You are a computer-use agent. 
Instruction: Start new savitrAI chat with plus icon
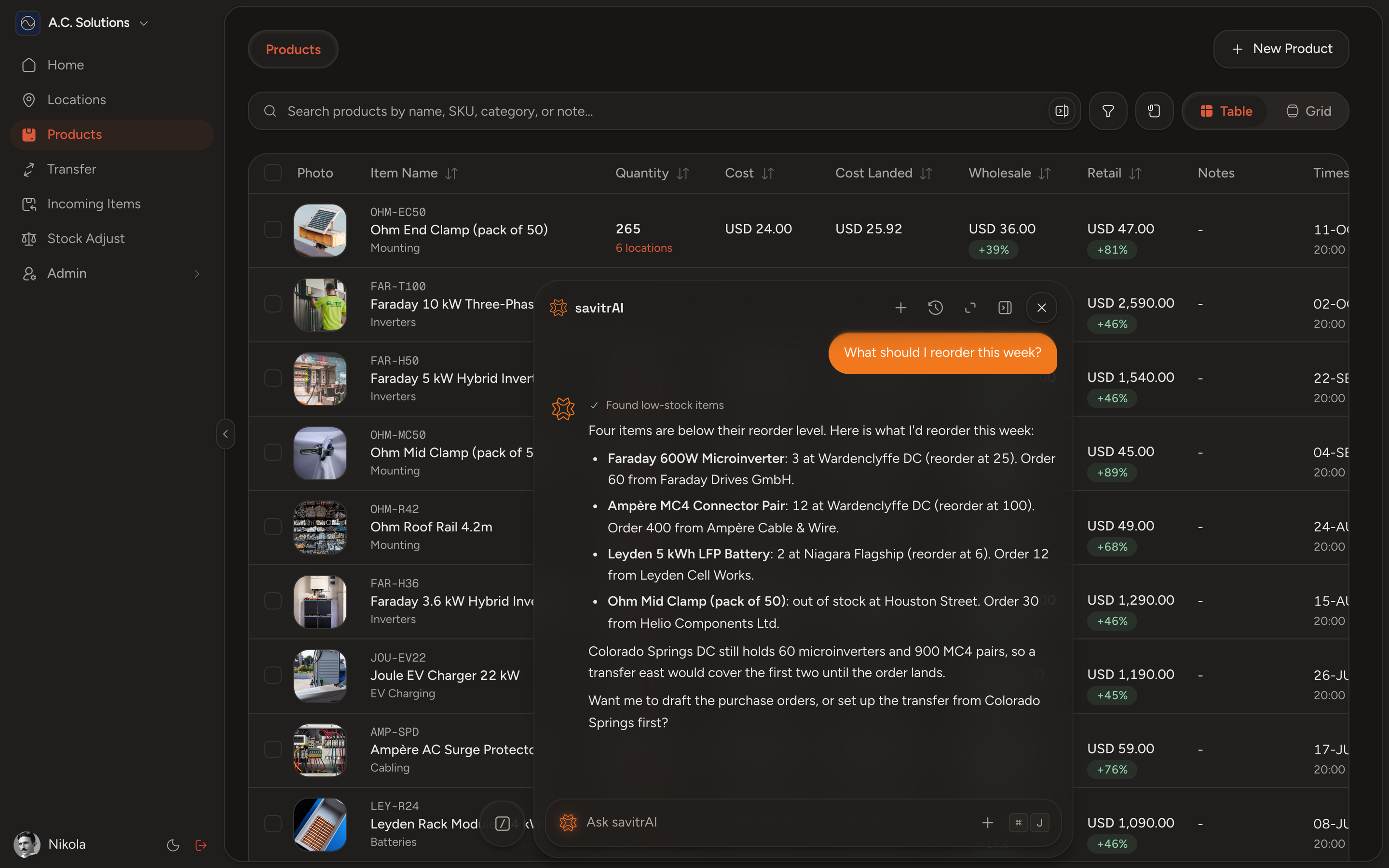(x=900, y=308)
